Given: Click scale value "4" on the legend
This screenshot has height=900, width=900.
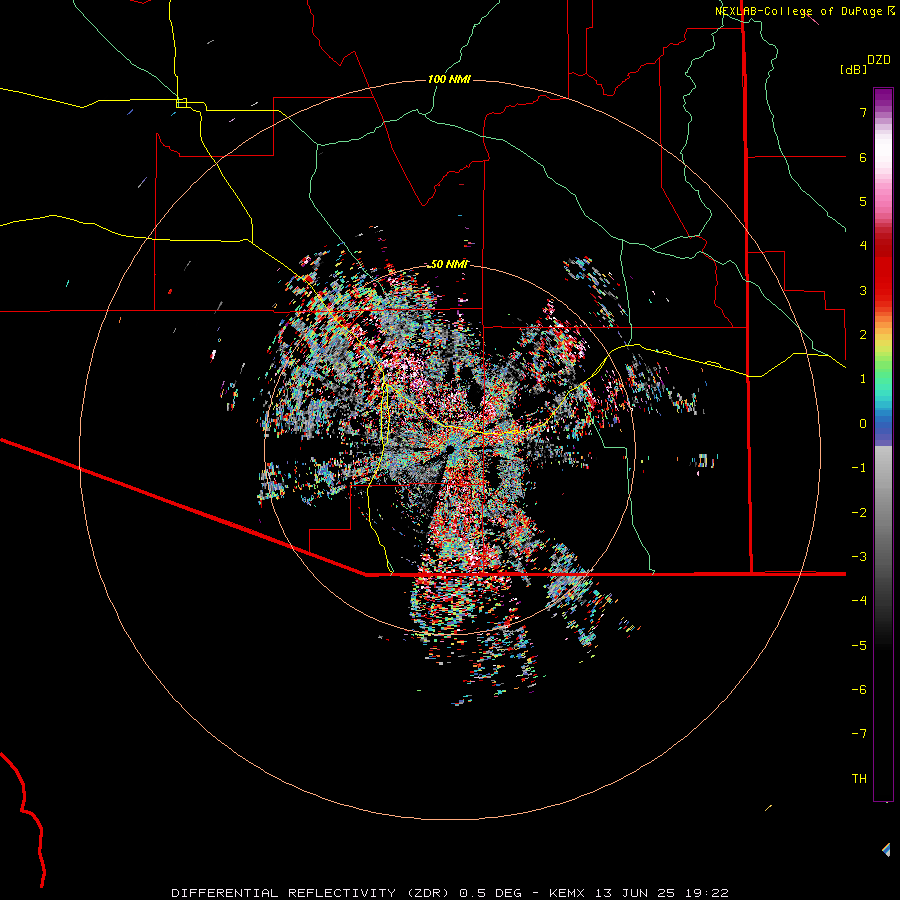Looking at the screenshot, I should [863, 246].
